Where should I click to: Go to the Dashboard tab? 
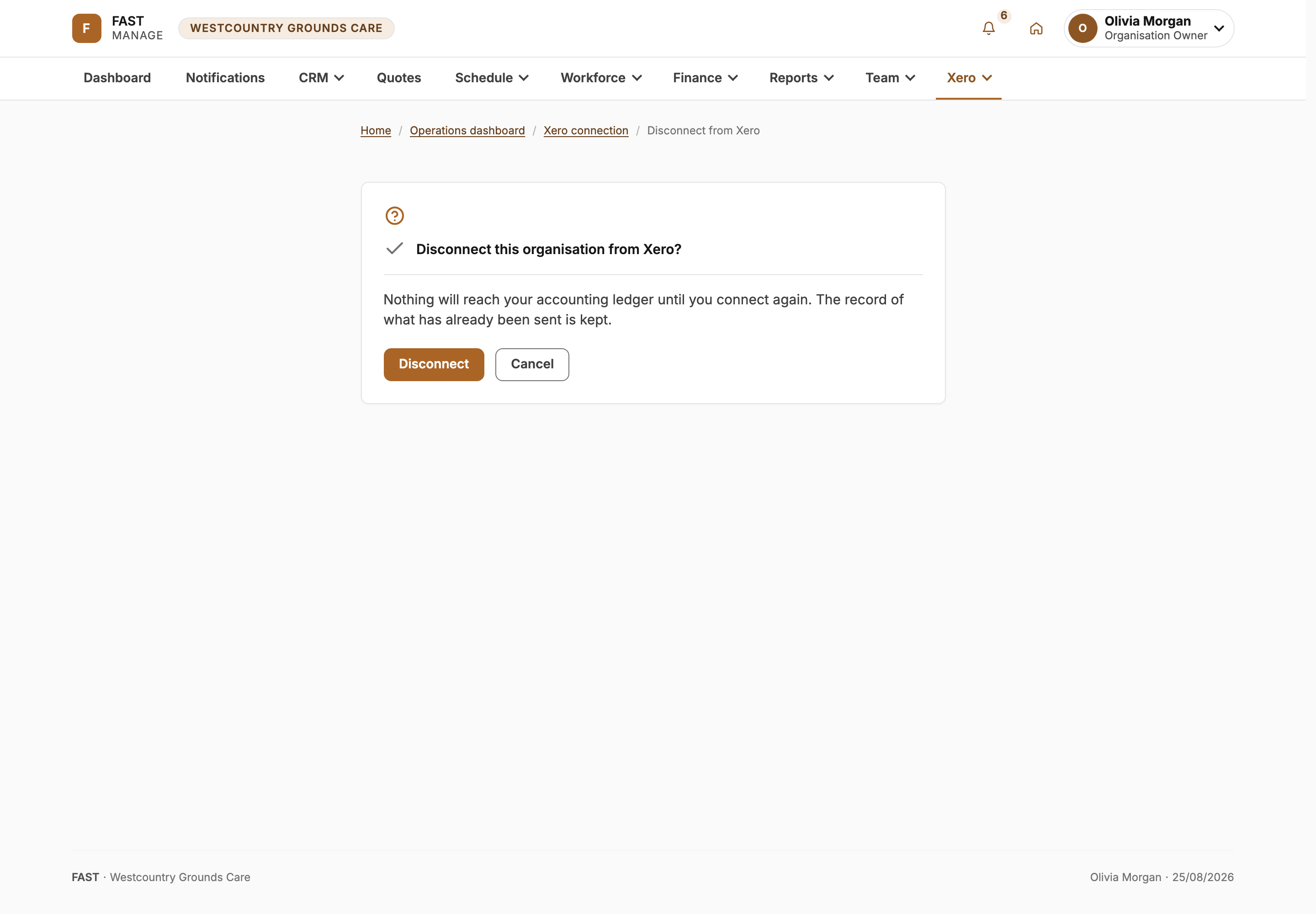(x=117, y=78)
